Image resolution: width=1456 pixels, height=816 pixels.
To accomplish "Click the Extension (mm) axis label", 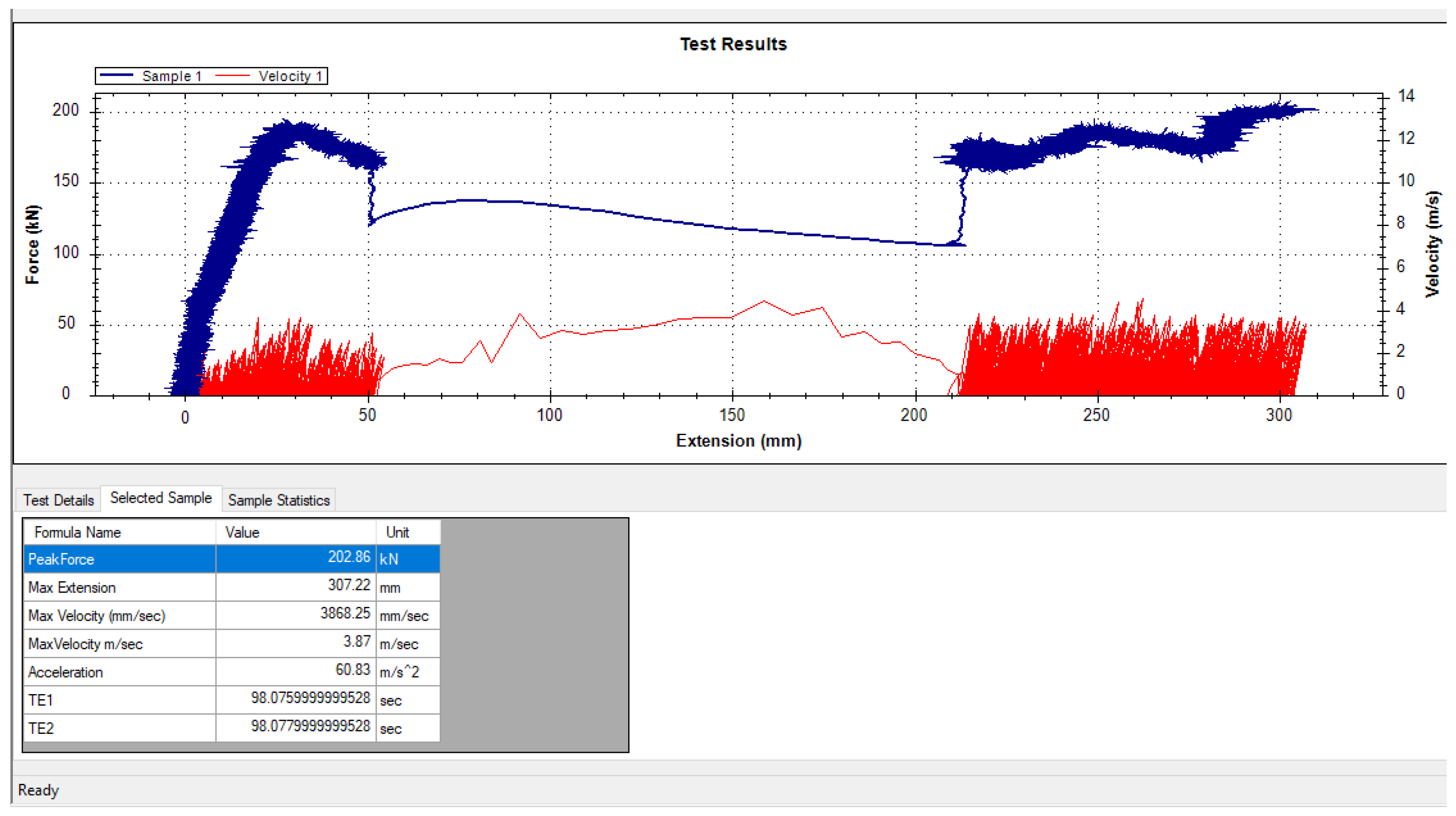I will tap(738, 441).
